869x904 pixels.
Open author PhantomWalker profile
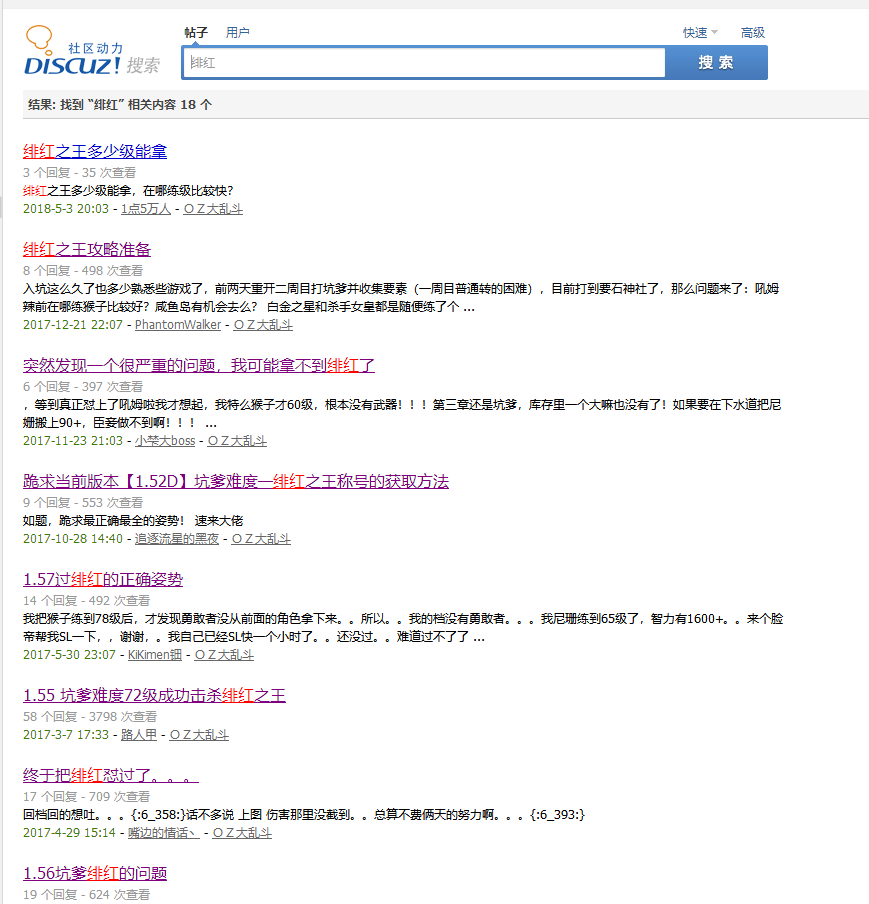[x=178, y=325]
